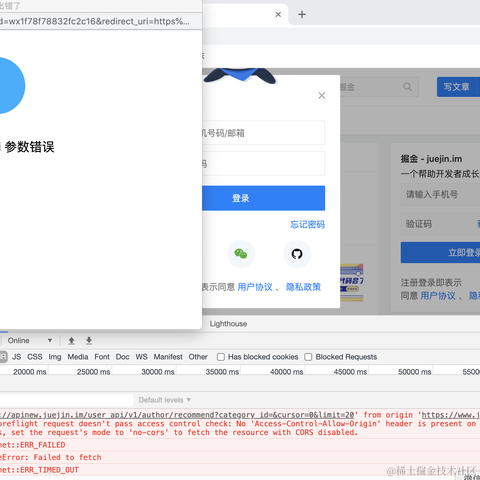Screen dimensions: 480x480
Task: Filter network requests by Other
Action: tap(198, 357)
